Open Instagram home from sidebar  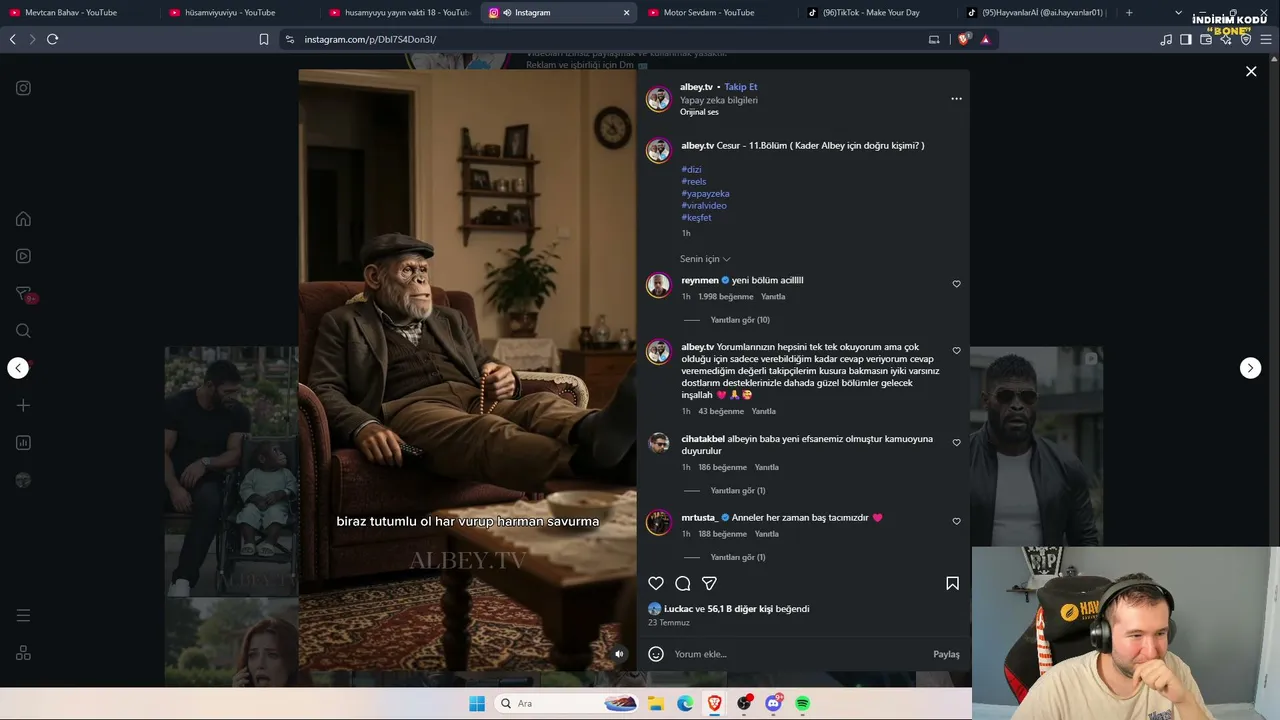coord(23,219)
